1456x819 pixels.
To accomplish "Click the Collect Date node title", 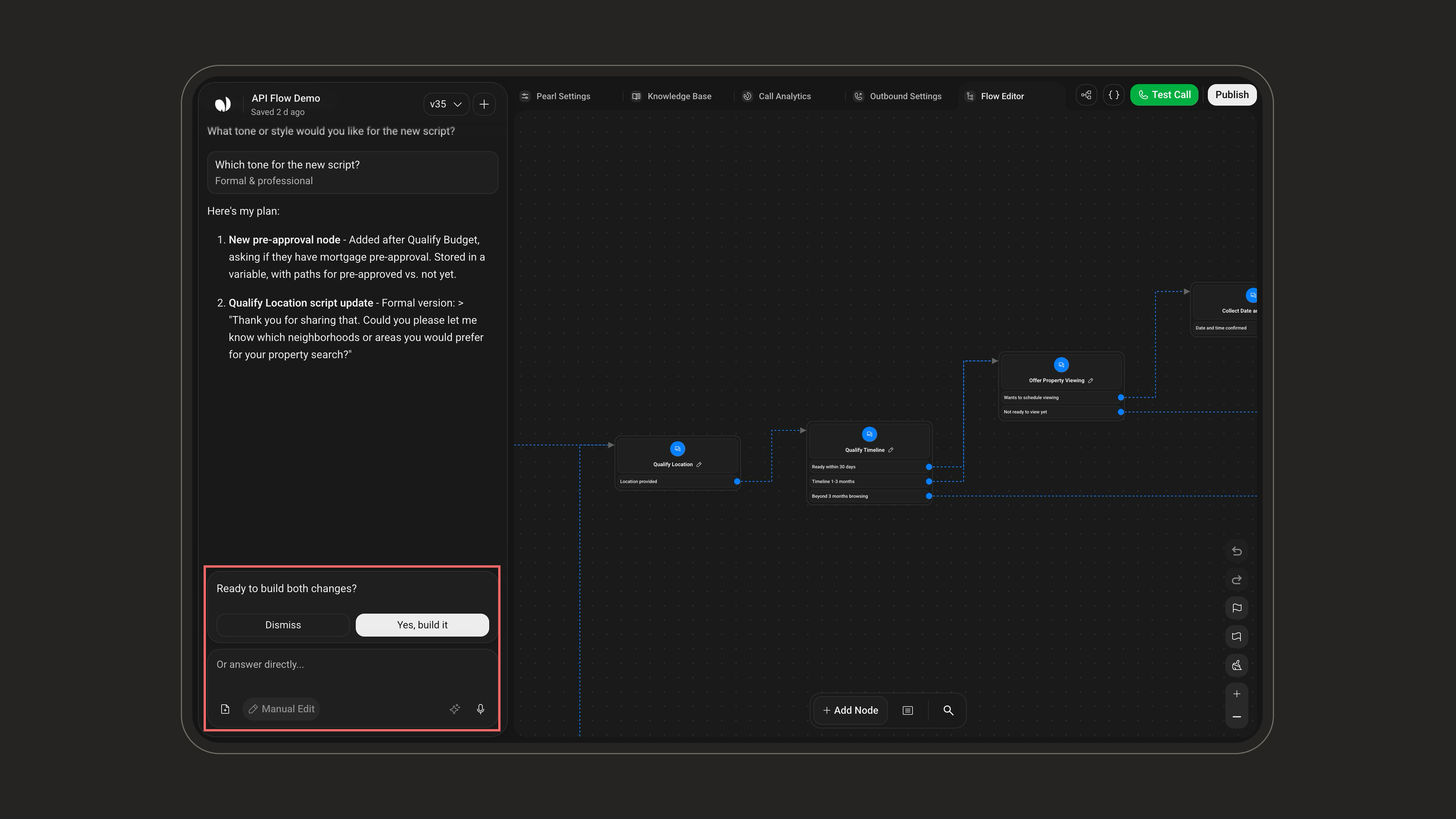I will 1240,311.
